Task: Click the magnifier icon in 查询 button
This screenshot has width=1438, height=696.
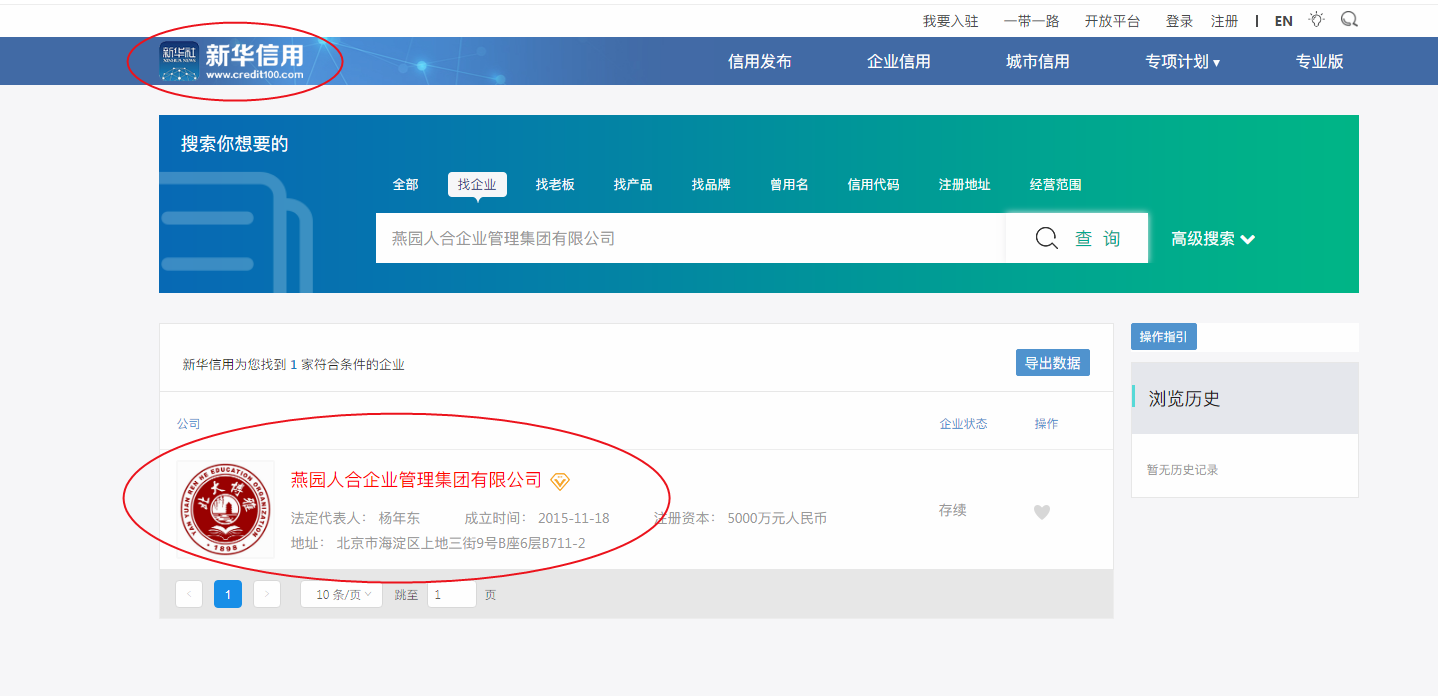Action: [x=1046, y=238]
